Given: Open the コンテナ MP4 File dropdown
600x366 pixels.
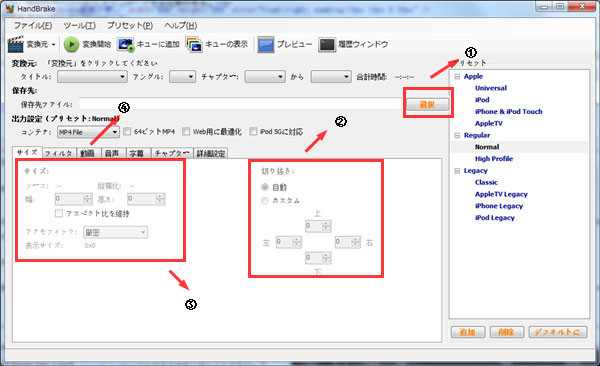Looking at the screenshot, I should (88, 132).
